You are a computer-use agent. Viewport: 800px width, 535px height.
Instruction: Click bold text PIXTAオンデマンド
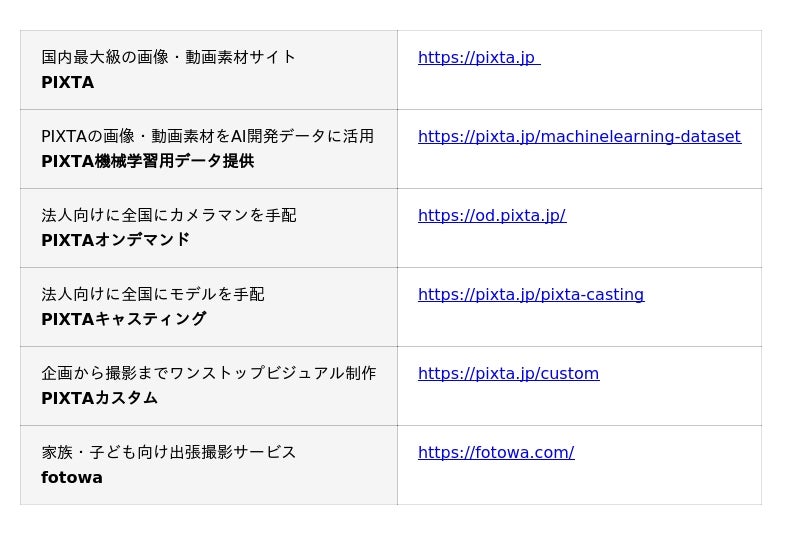point(115,240)
